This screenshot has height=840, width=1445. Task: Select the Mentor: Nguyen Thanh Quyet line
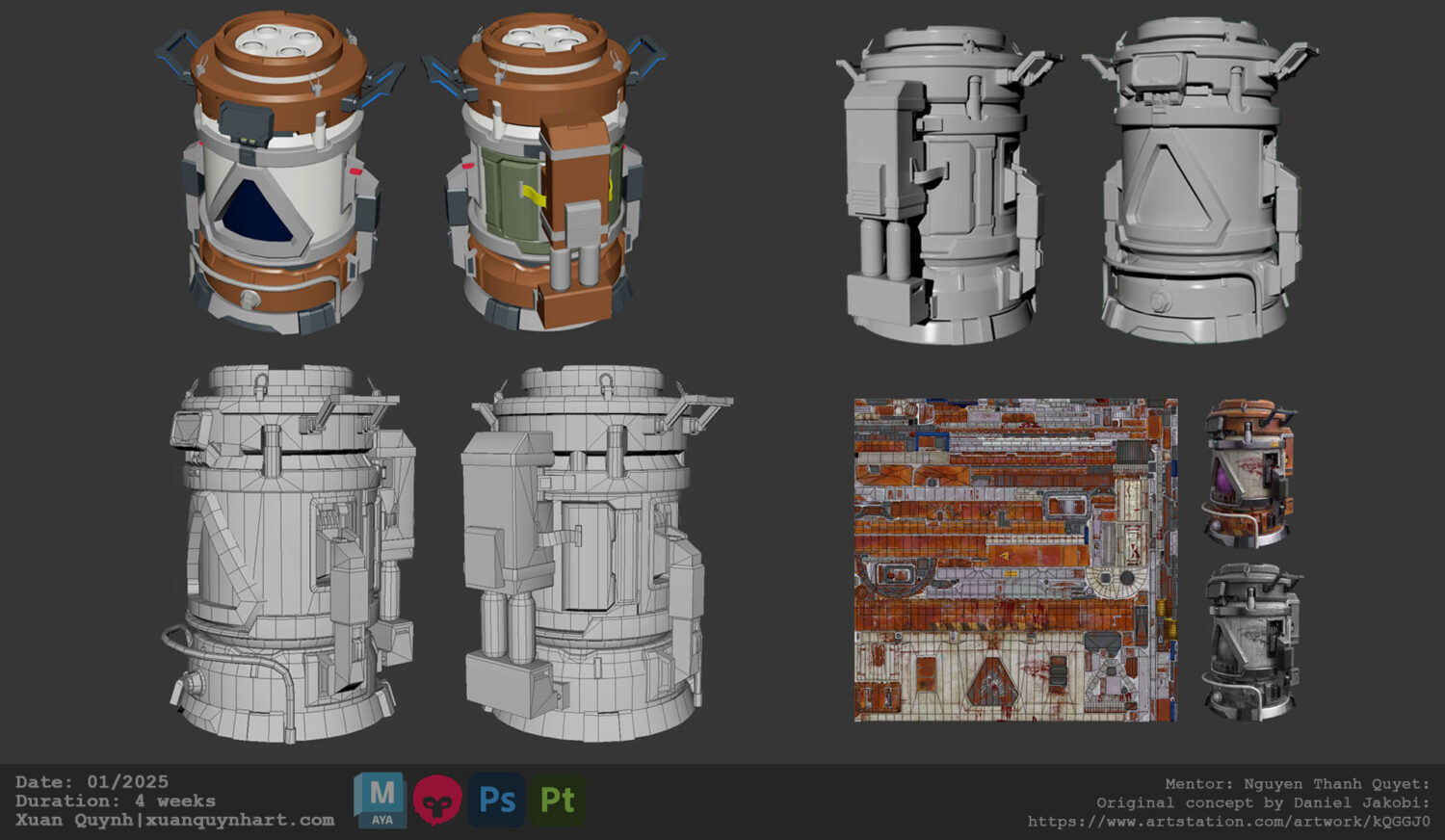point(1297,784)
